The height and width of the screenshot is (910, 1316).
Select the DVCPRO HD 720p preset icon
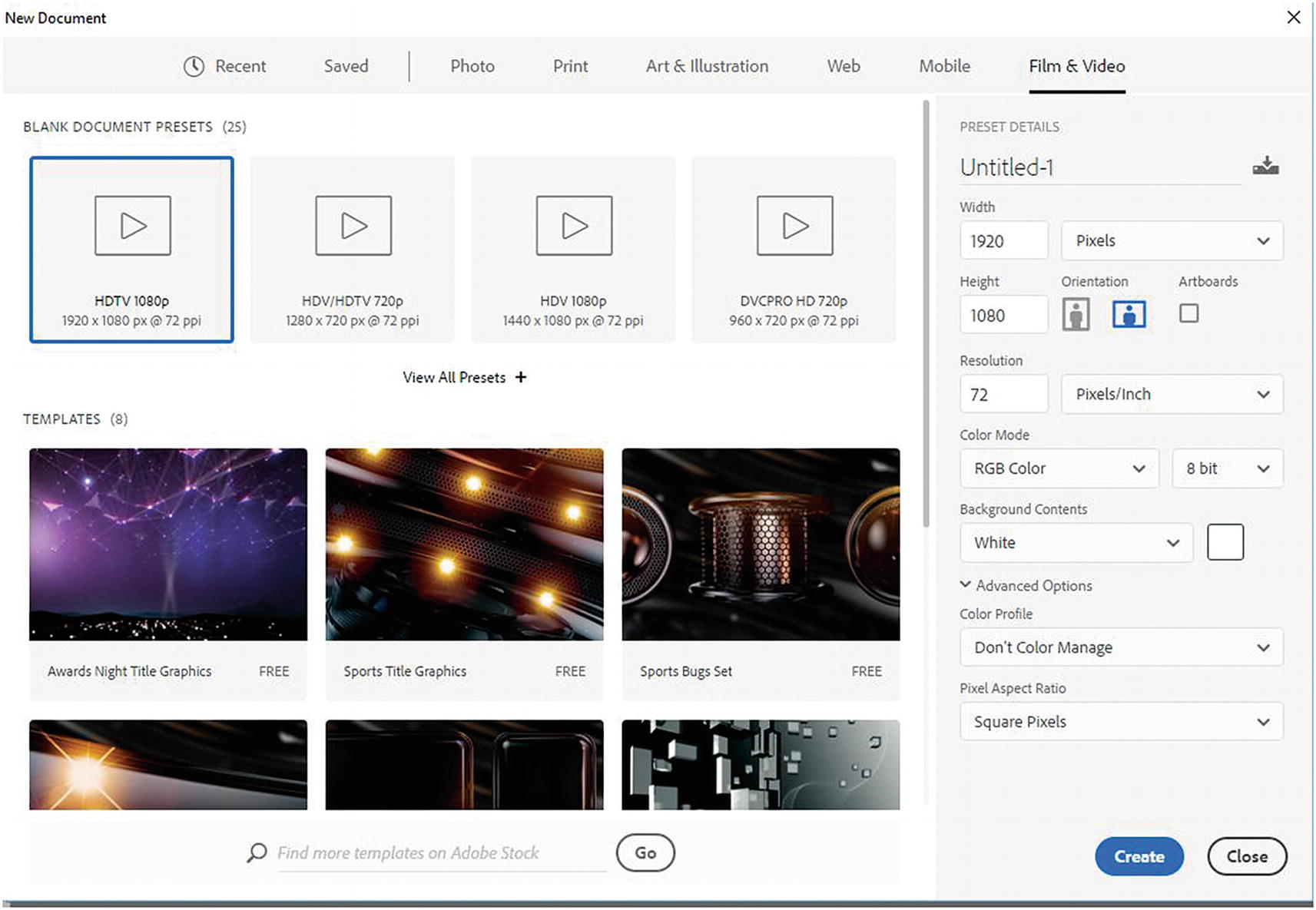coord(794,226)
